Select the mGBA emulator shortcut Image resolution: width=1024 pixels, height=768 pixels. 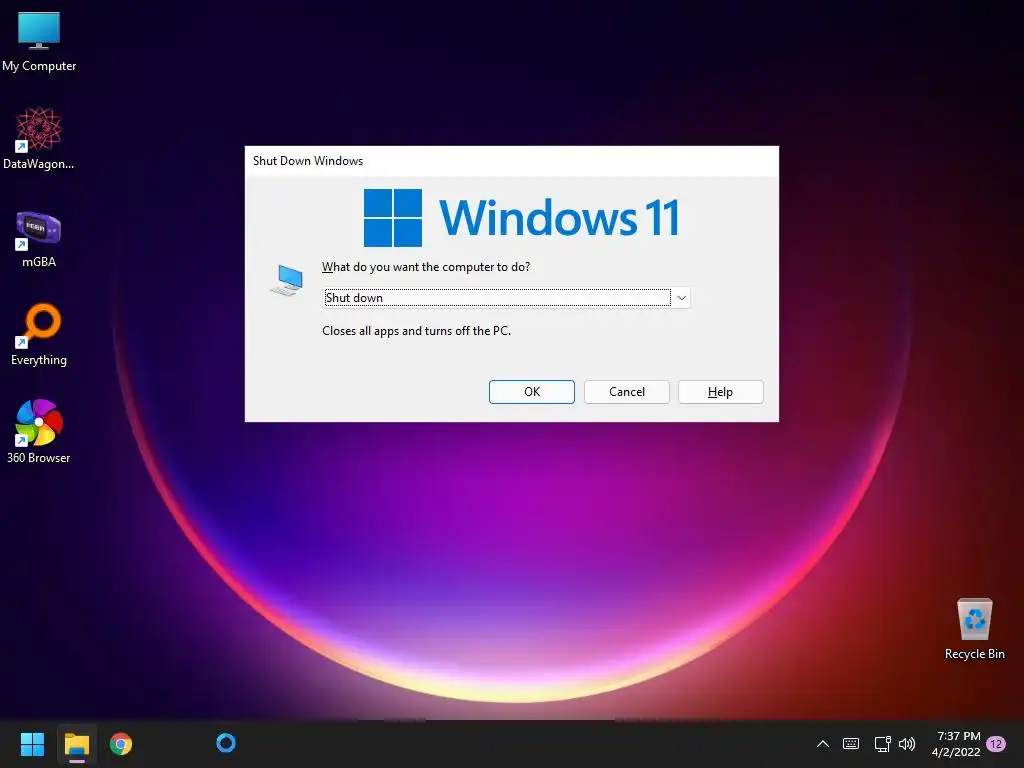pos(39,238)
